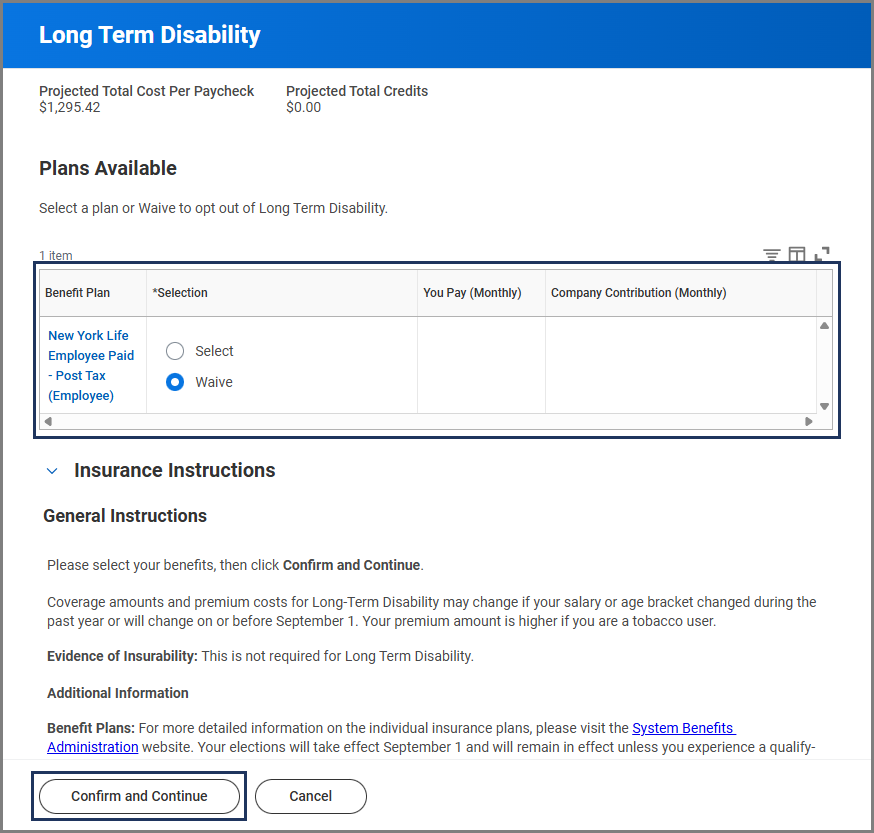Screen dimensions: 874x833
Task: Click the Selection column header
Action: pos(180,293)
